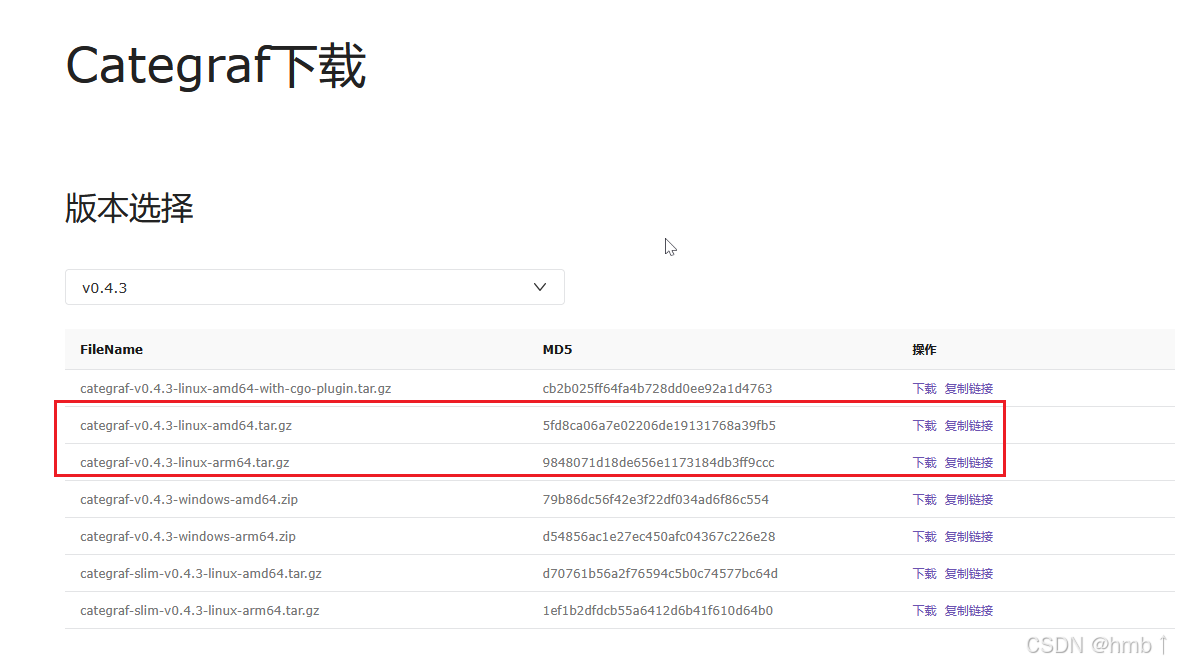Download categraf-v0.4.3-windows-arm64.zip
The height and width of the screenshot is (665, 1178).
(924, 537)
